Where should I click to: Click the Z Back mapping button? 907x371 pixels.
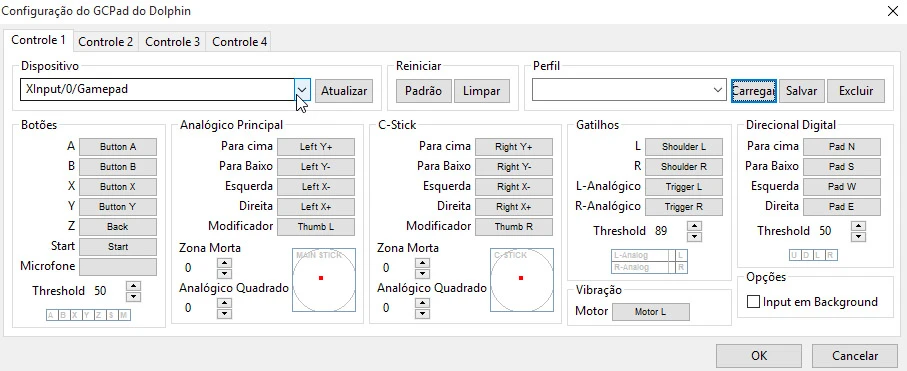pos(118,227)
